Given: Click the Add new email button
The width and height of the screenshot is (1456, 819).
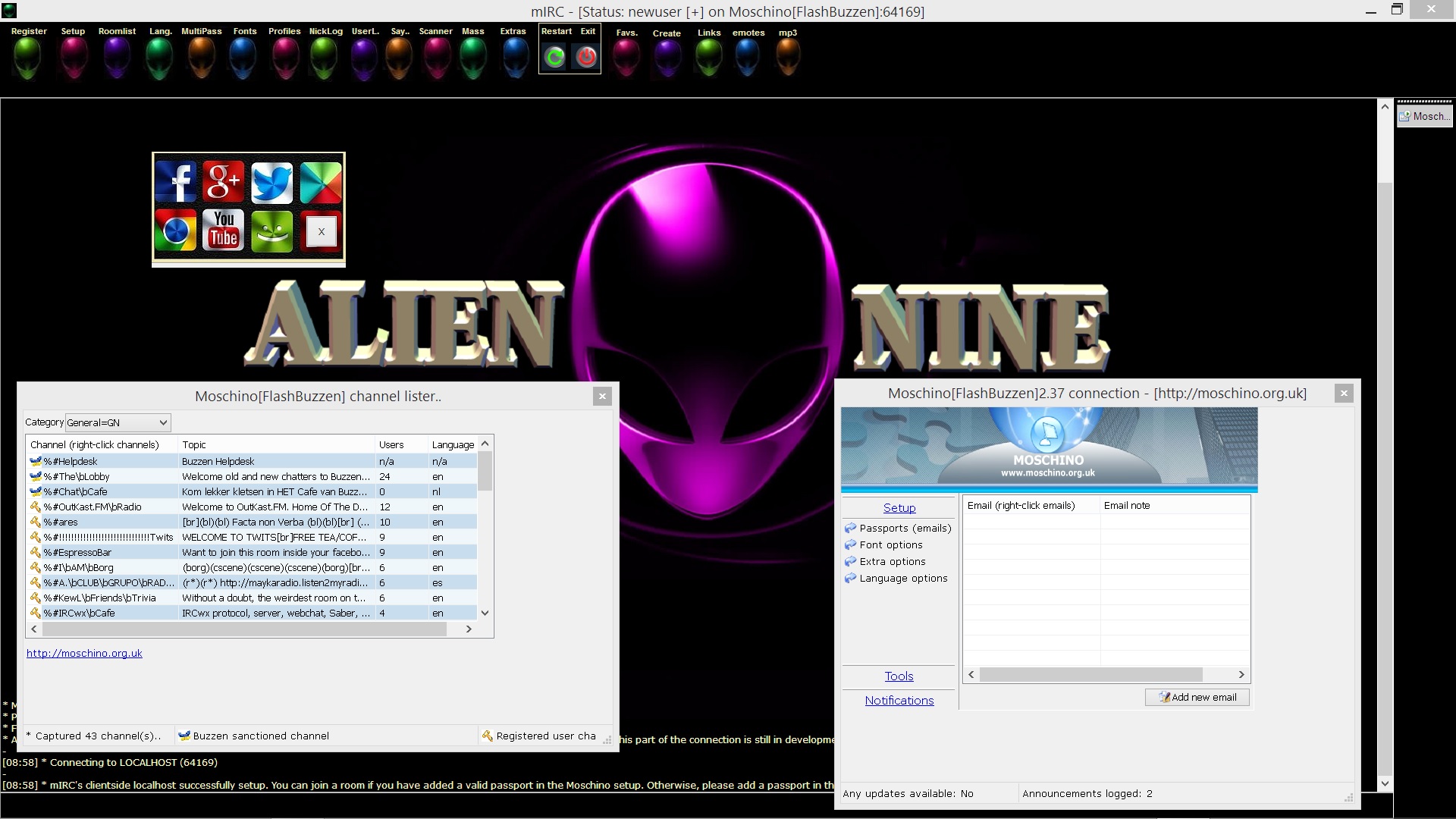Looking at the screenshot, I should (x=1197, y=697).
